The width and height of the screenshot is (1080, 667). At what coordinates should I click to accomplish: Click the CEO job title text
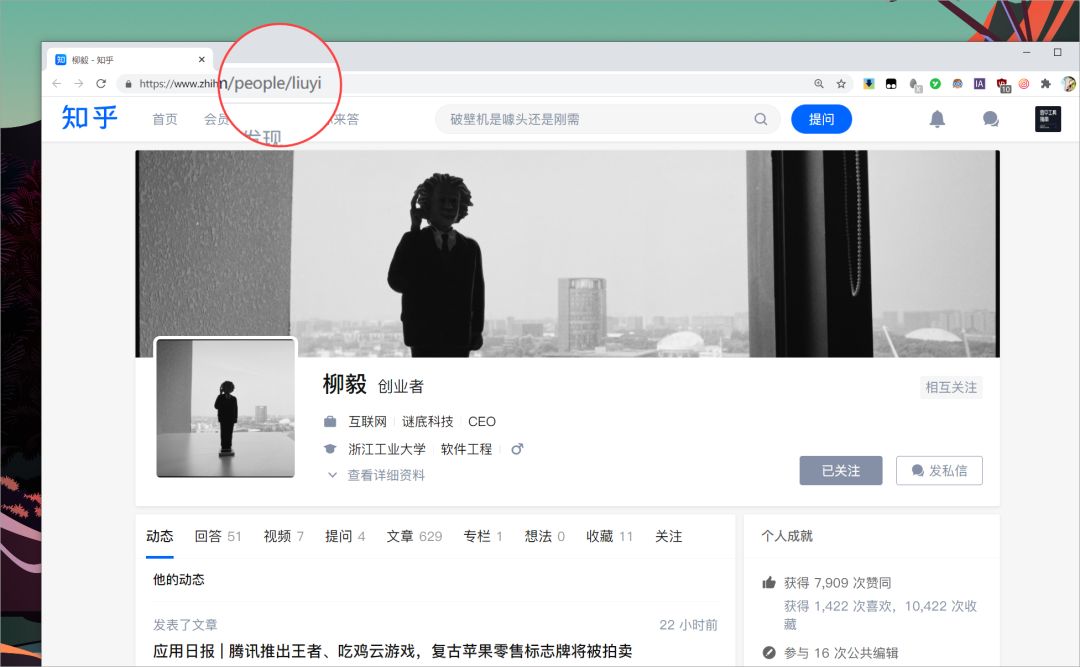[x=481, y=421]
